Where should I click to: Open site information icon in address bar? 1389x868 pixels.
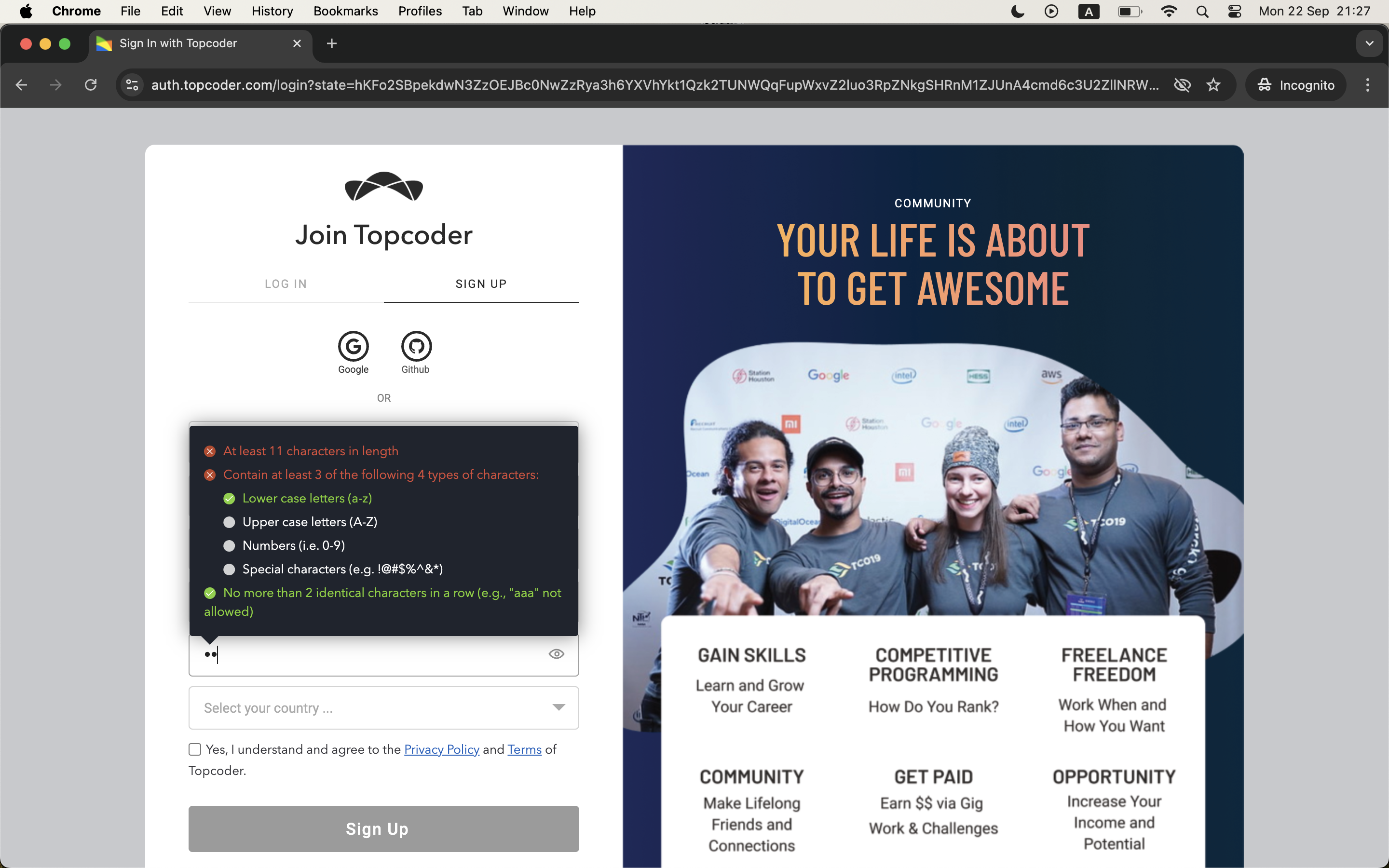(x=132, y=85)
